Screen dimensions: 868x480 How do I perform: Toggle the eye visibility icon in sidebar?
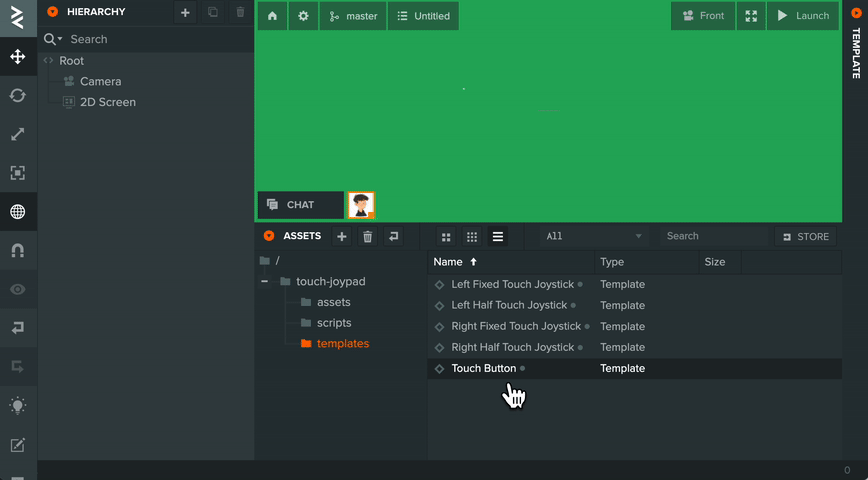click(x=18, y=289)
